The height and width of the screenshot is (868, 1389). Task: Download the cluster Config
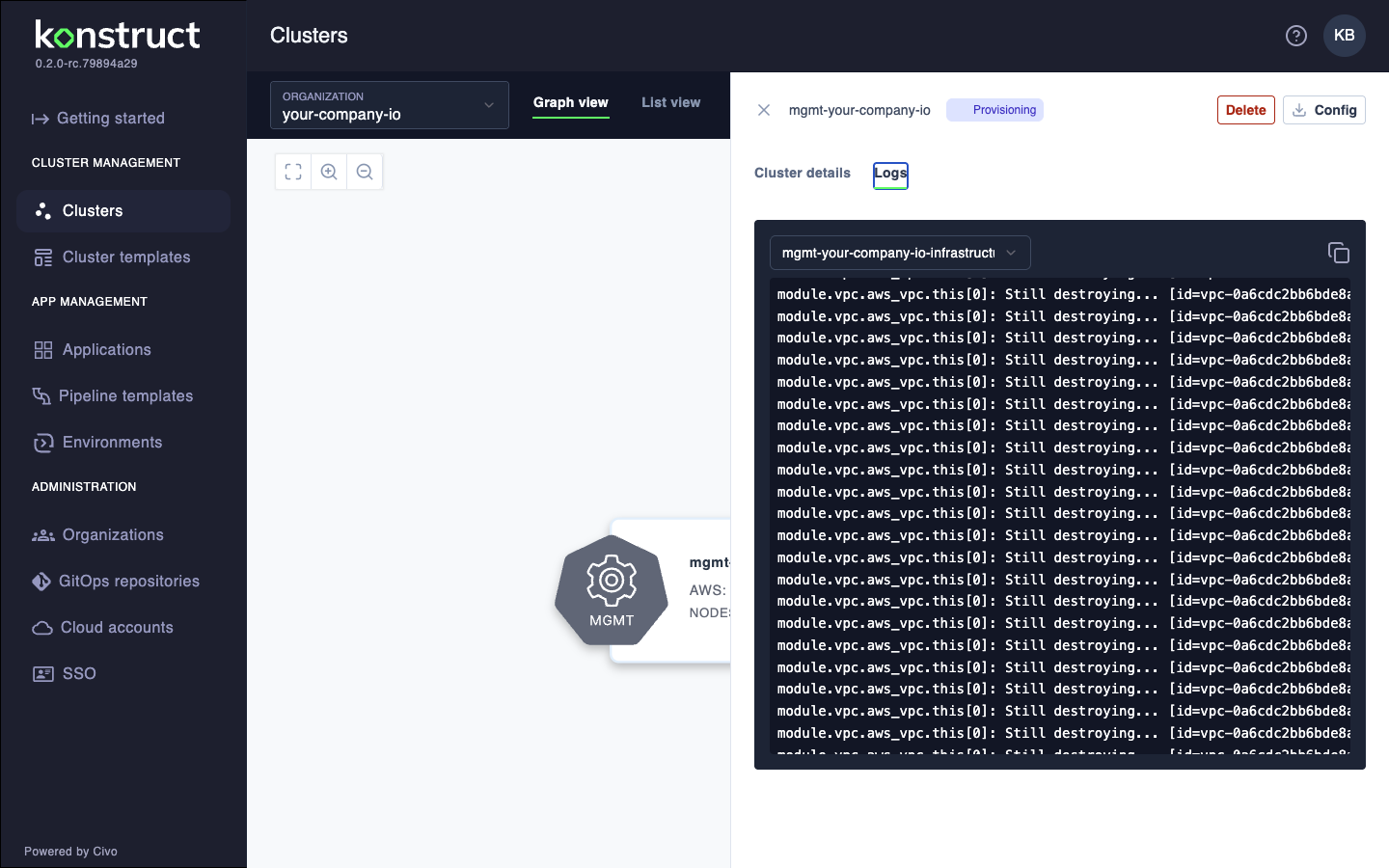[1323, 109]
